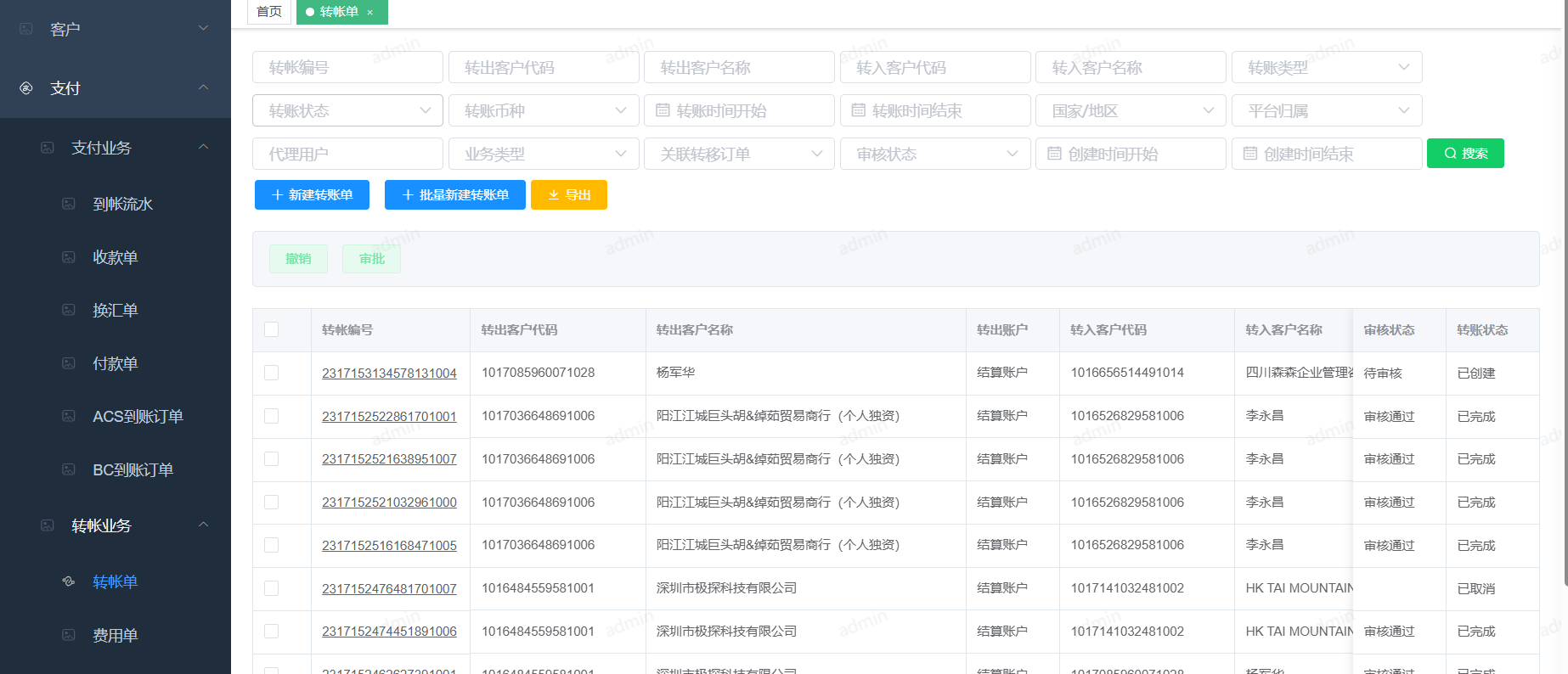Viewport: 1568px width, 674px height.
Task: Switch to the 首页 tab
Action: (x=269, y=12)
